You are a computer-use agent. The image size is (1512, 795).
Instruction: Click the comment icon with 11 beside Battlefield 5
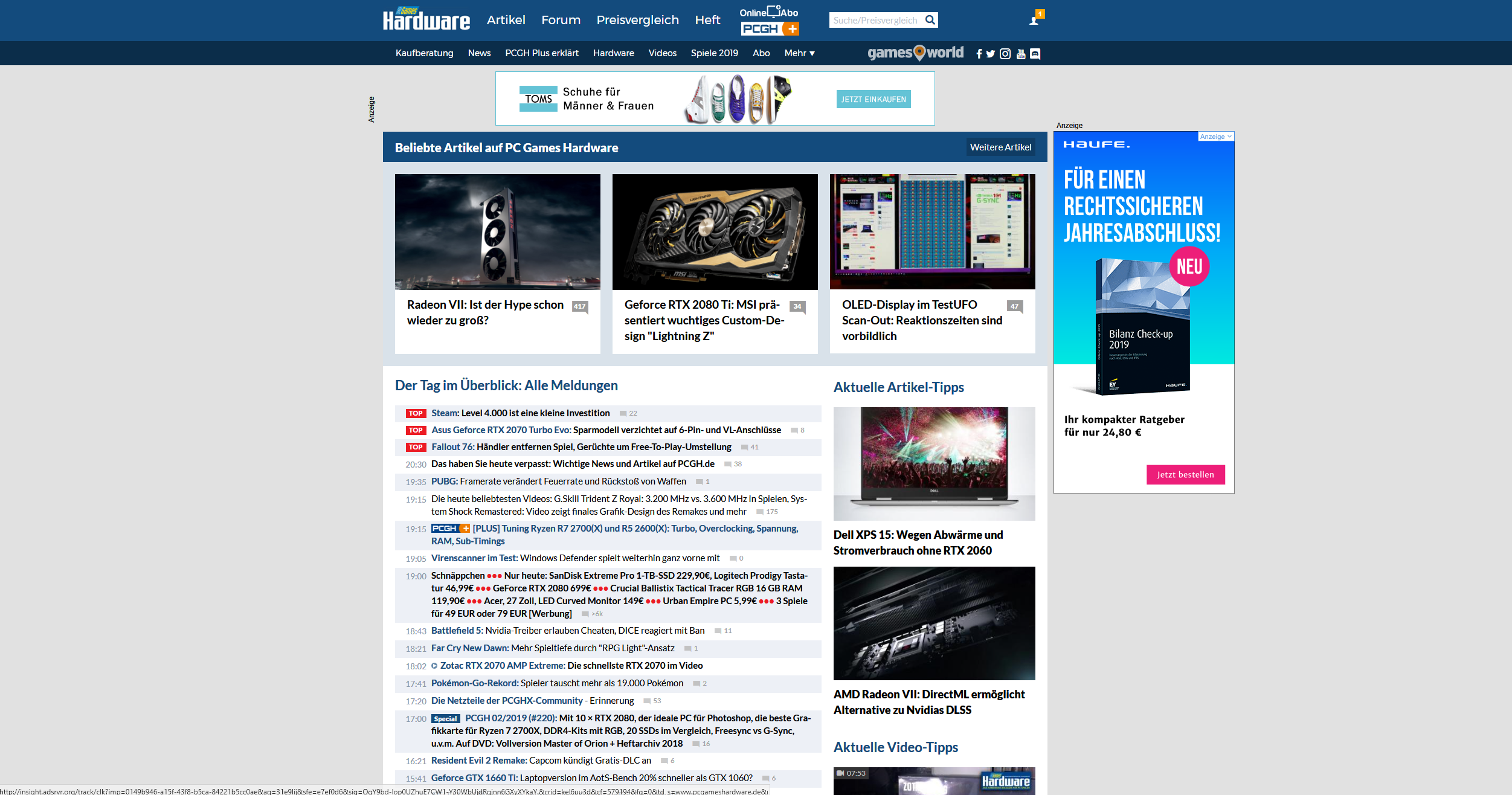click(x=724, y=631)
